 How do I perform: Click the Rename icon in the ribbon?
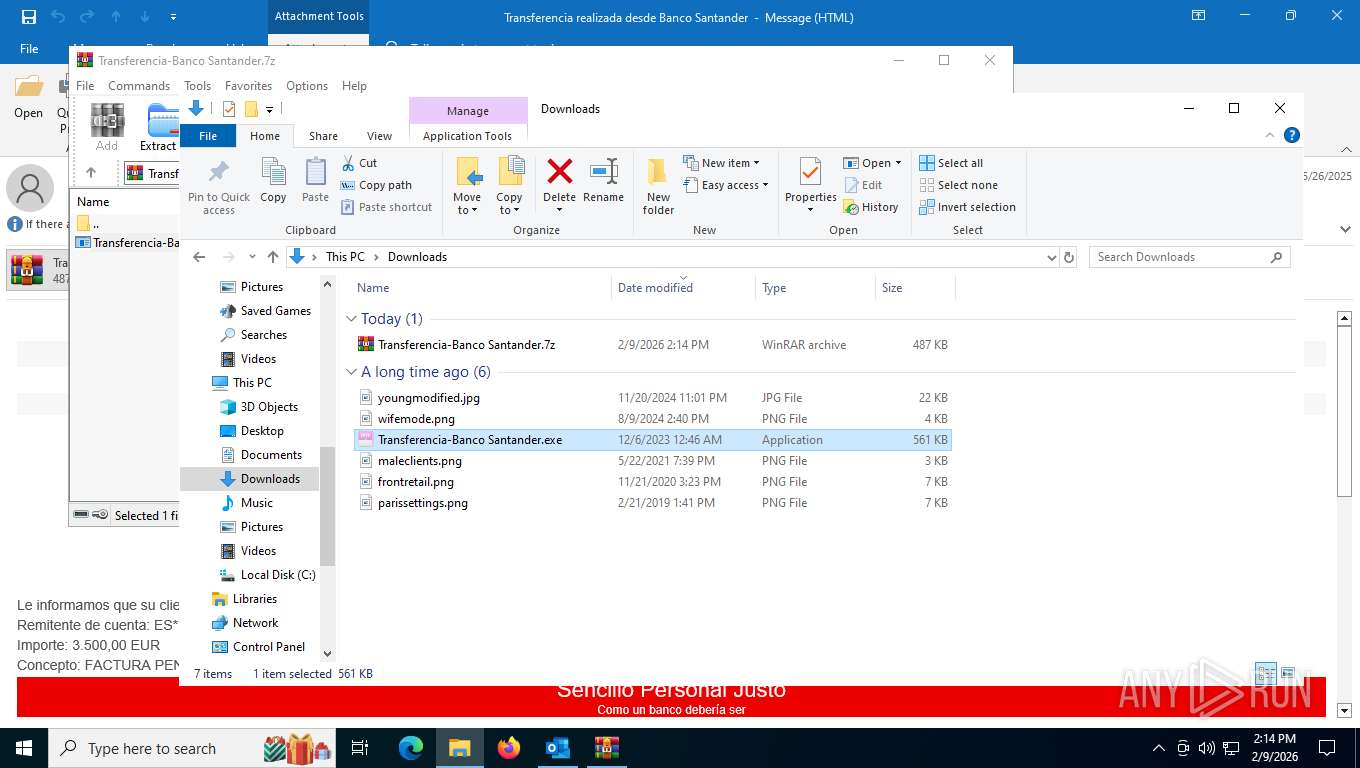(x=603, y=171)
